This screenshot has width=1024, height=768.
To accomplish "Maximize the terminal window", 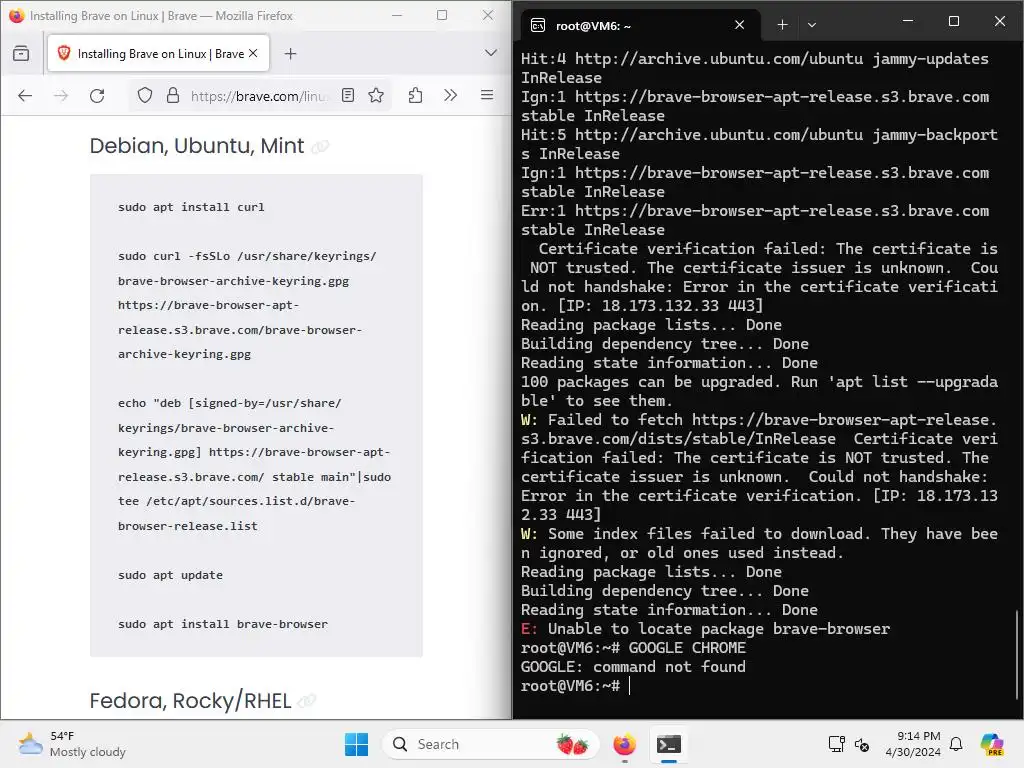I will tap(953, 22).
